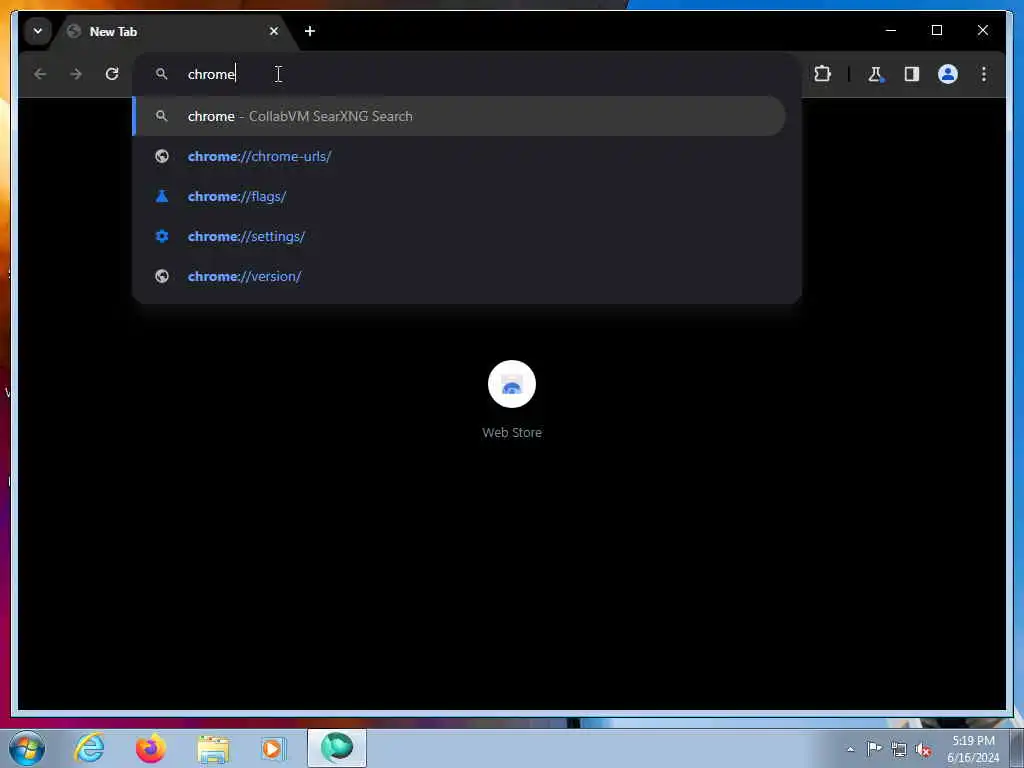Screen dimensions: 1024x768
Task: Select chrome CollabVM SearXNG Search suggestion
Action: 460,116
